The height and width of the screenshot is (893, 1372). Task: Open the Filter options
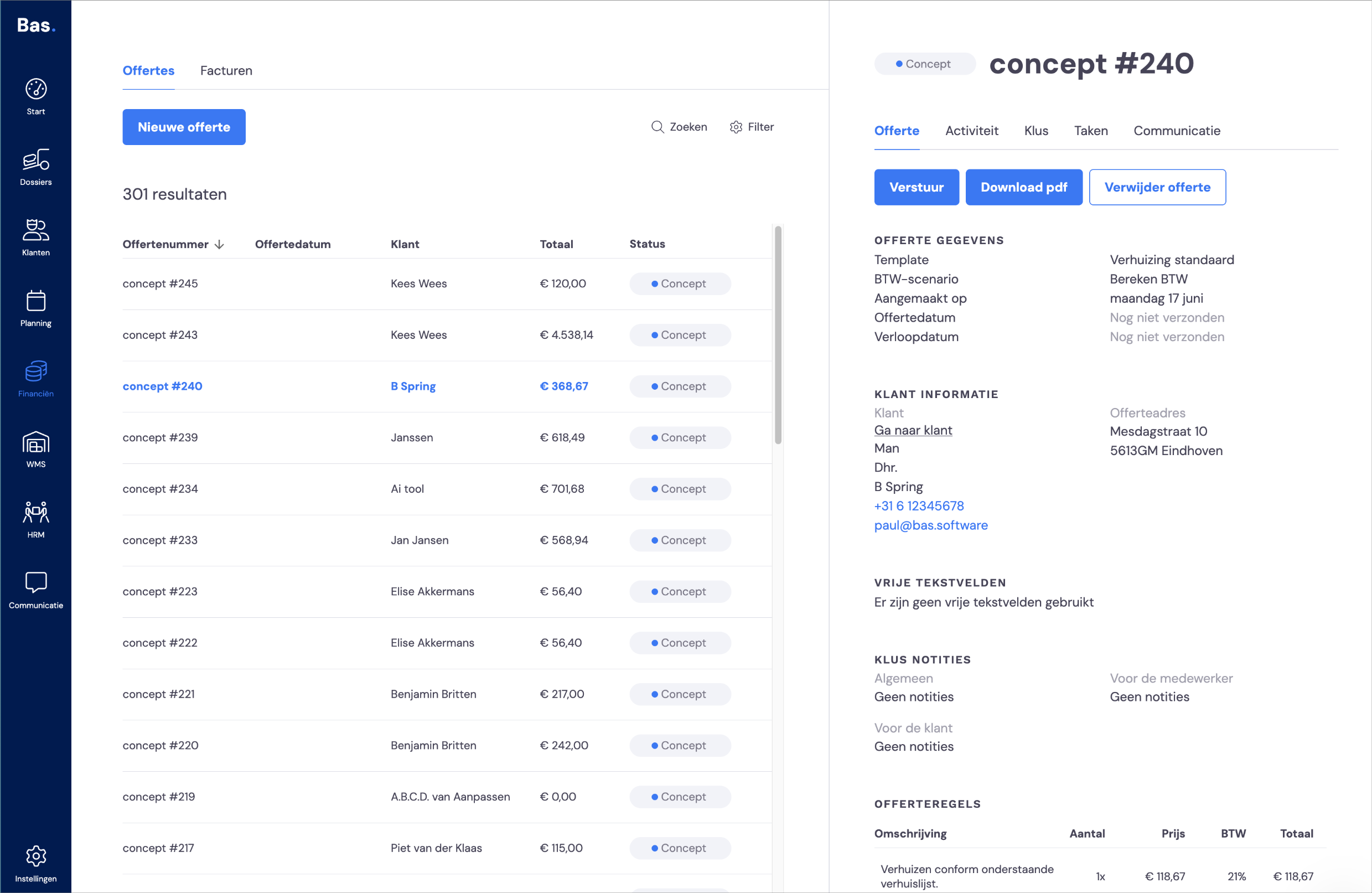(x=752, y=127)
